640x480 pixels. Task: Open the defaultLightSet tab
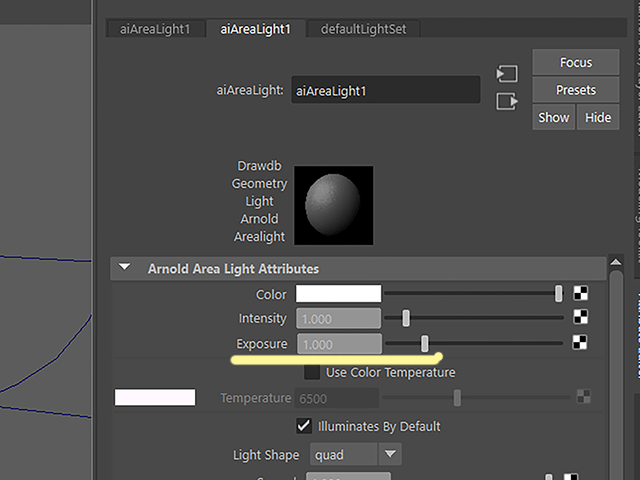pyautogui.click(x=363, y=29)
